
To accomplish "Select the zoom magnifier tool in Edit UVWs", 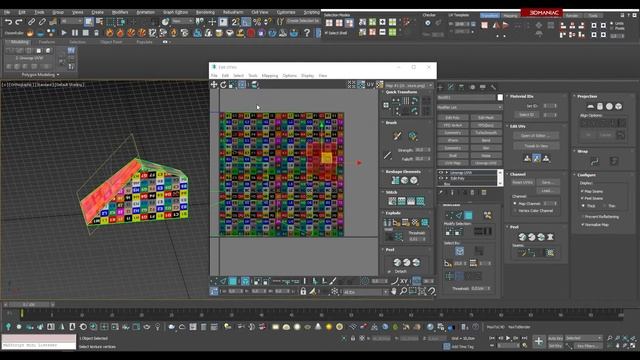I will click(x=403, y=291).
